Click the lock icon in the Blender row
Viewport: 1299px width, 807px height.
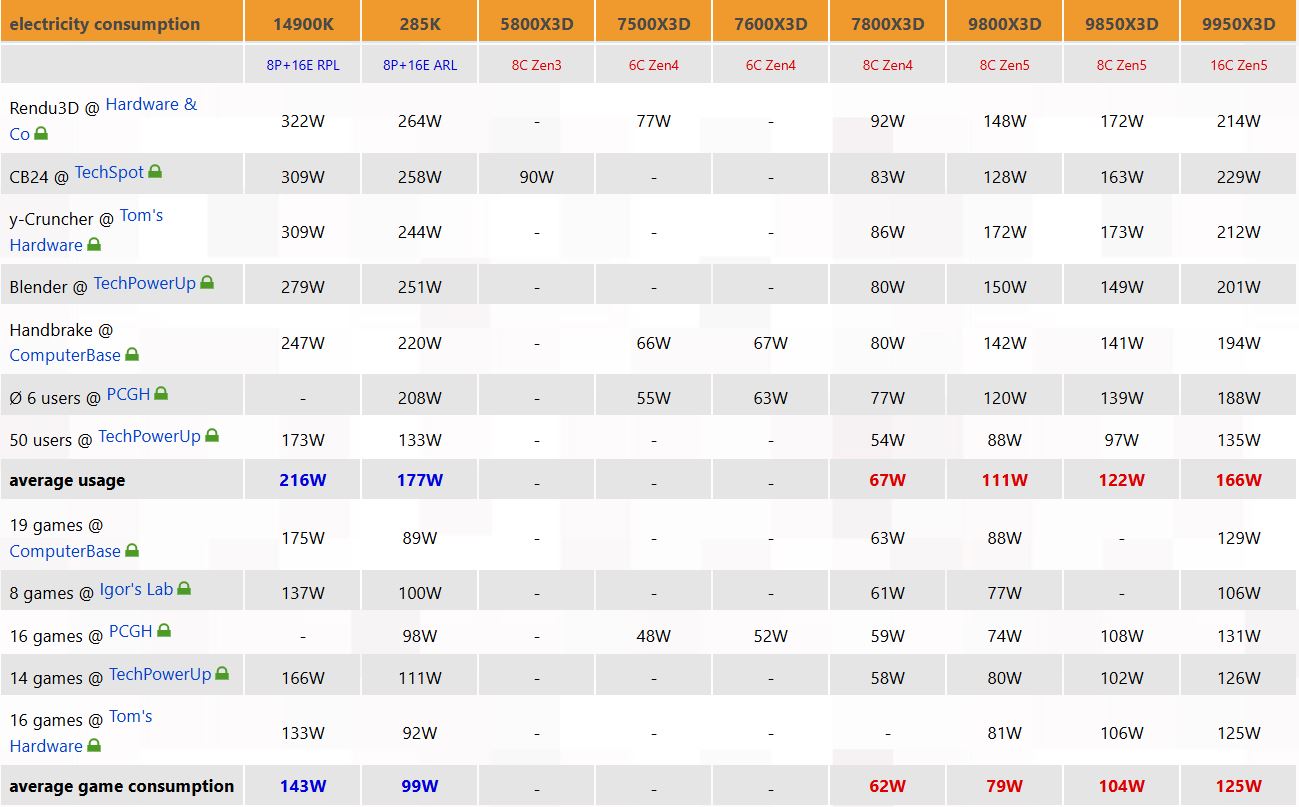click(207, 283)
